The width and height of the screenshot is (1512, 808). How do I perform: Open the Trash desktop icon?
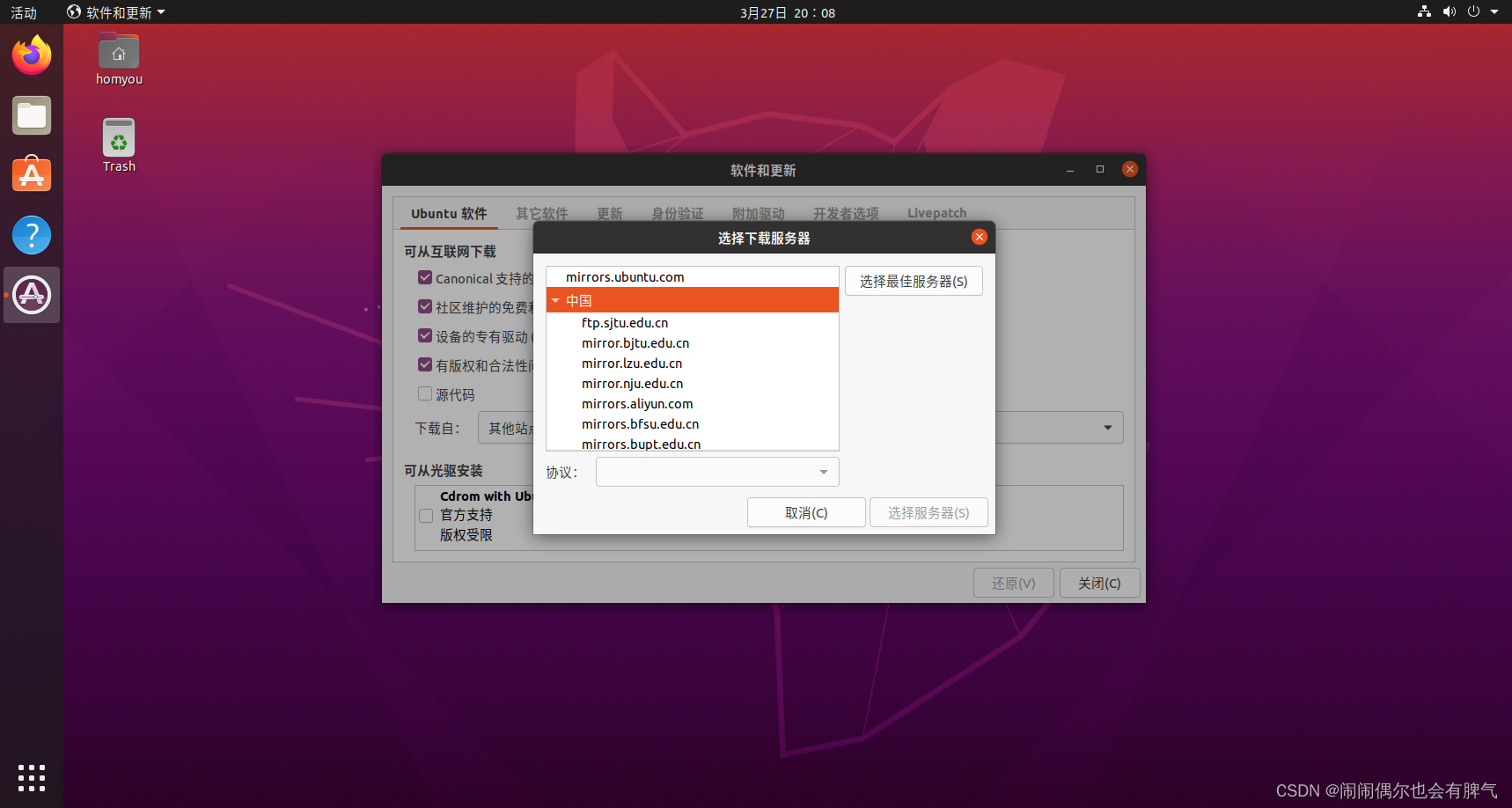tap(119, 145)
